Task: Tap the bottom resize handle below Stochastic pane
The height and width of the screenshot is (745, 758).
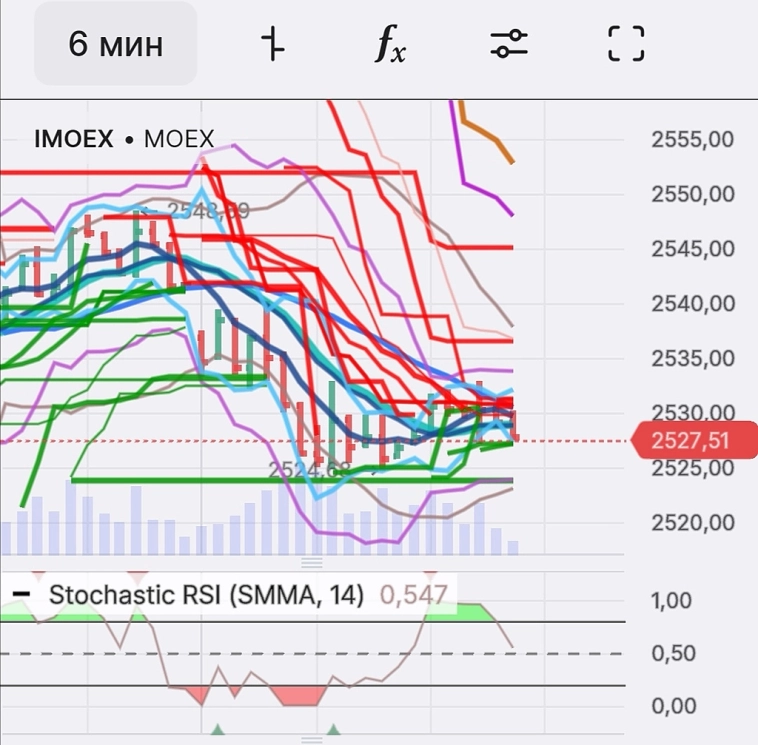Action: coord(313,741)
